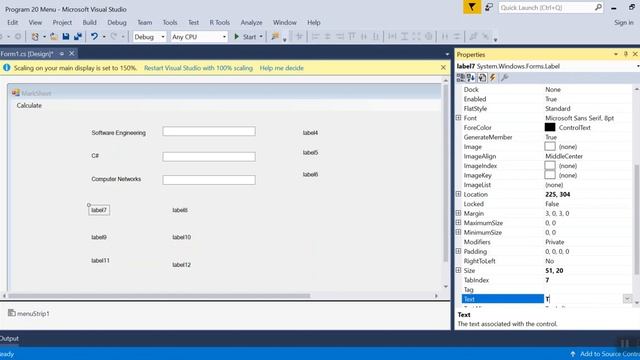Click the Navigate Forward toolbar icon

coord(18,37)
